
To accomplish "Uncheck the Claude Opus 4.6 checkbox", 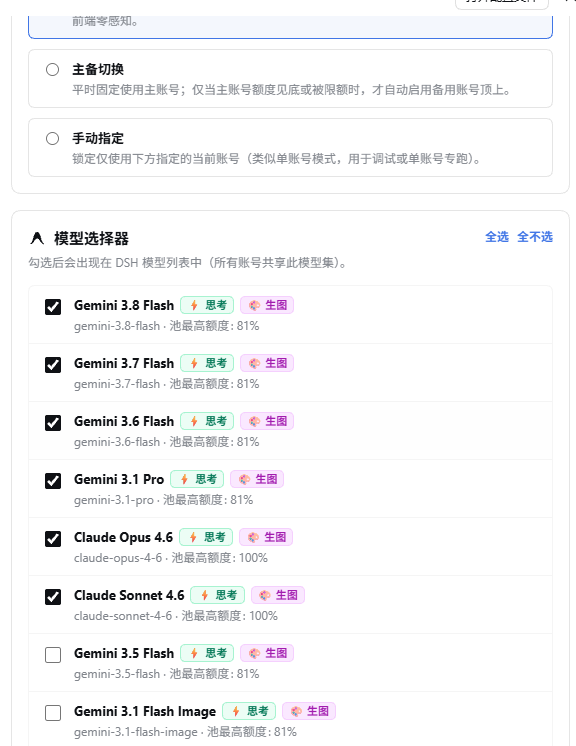I will [53, 539].
